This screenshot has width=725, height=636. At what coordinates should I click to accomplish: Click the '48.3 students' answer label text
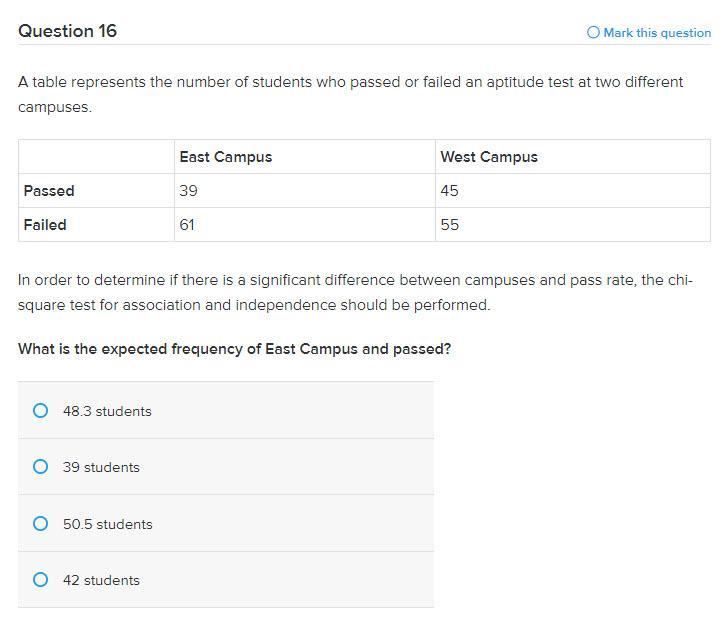[107, 411]
